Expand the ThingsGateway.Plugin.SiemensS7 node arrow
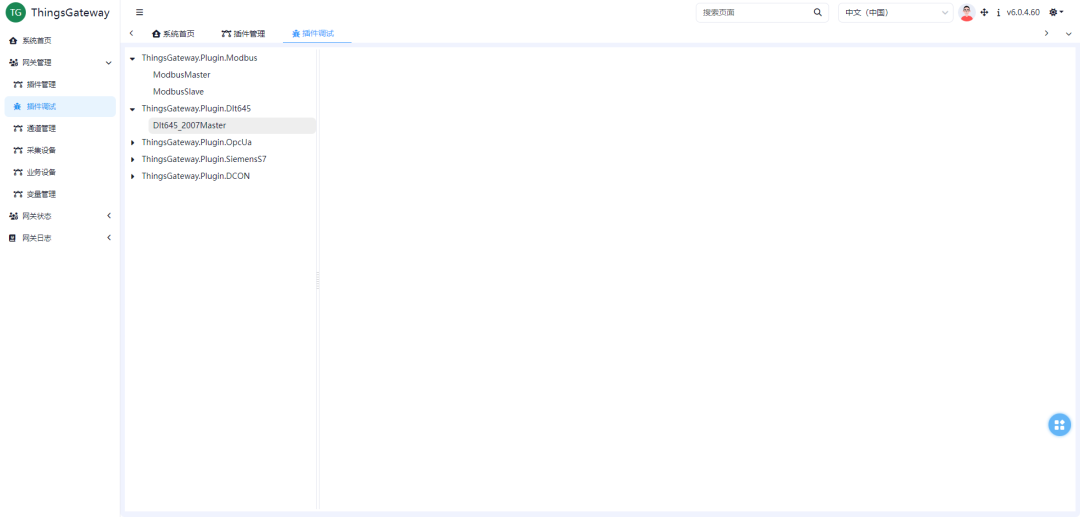 (132, 159)
